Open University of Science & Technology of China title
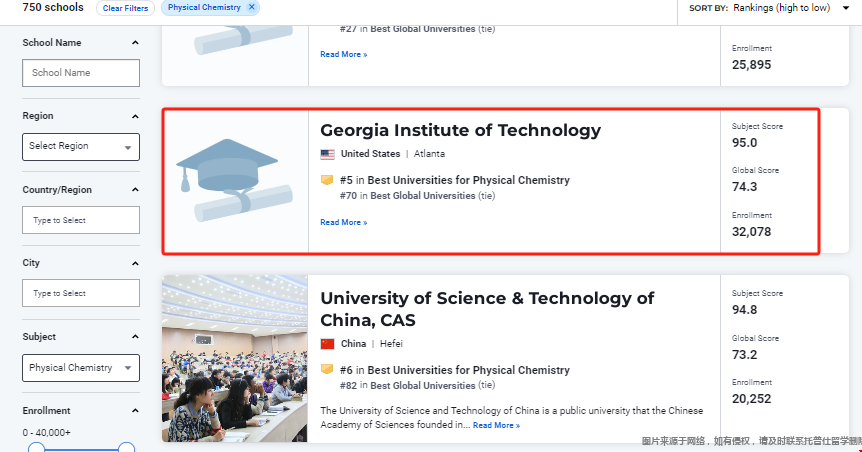Screen dimensions: 862x452 tap(487, 309)
